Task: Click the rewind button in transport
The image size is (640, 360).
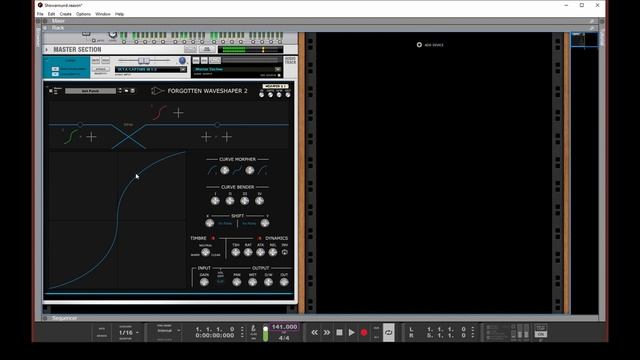Action: coord(314,333)
